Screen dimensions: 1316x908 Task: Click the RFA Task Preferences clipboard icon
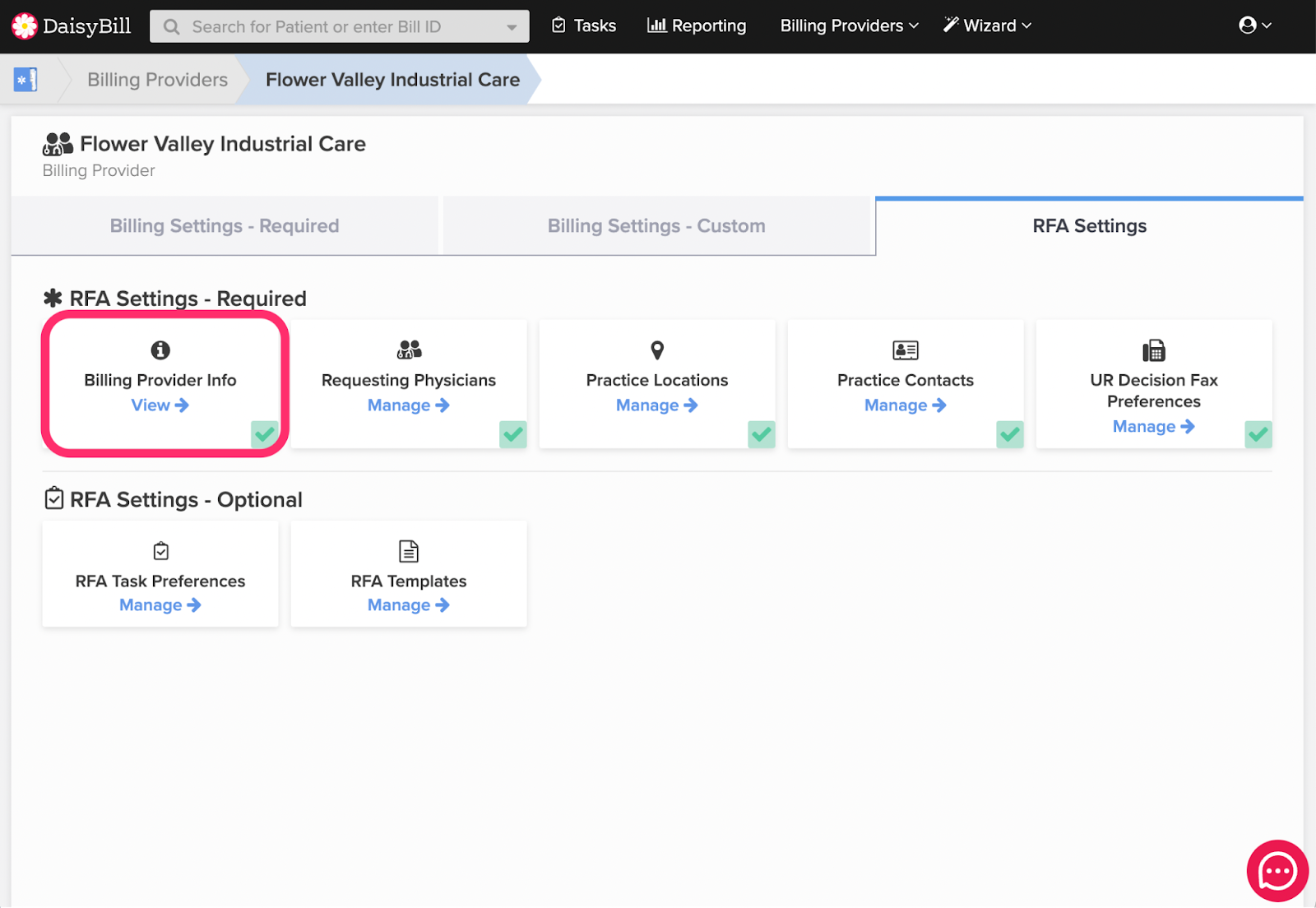(x=161, y=551)
